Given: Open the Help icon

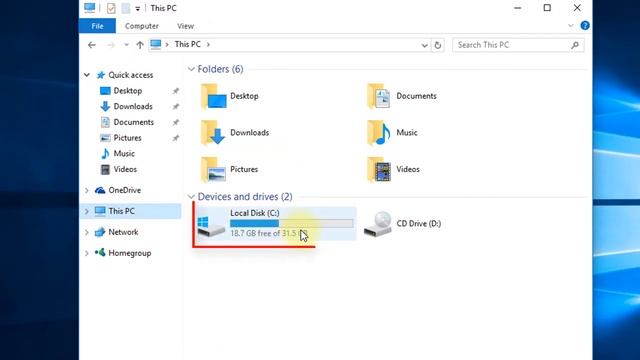Looking at the screenshot, I should point(585,25).
